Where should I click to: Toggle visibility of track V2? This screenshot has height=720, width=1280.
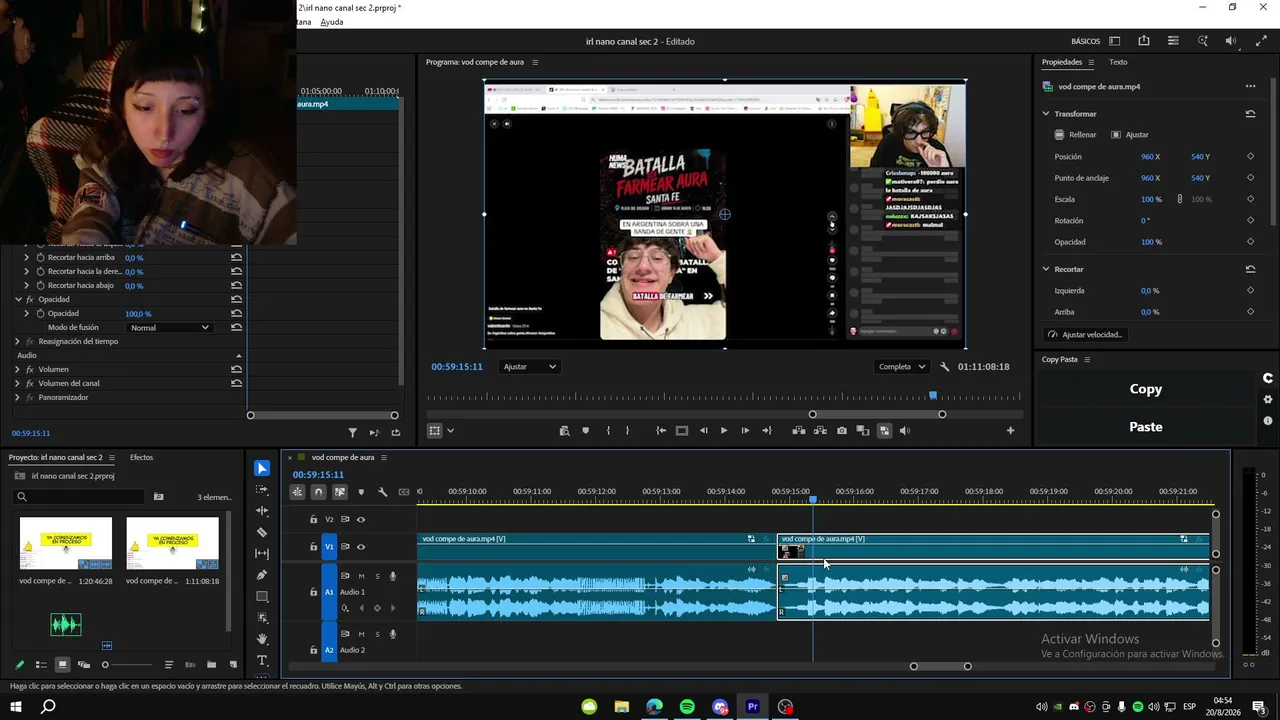[361, 520]
